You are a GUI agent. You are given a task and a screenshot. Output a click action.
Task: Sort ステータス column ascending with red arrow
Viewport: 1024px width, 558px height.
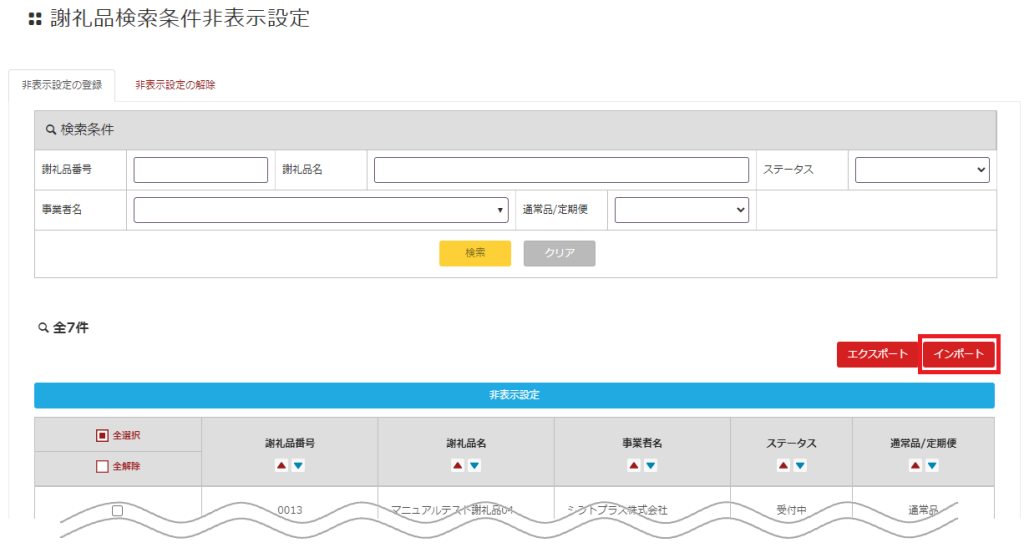[x=783, y=465]
